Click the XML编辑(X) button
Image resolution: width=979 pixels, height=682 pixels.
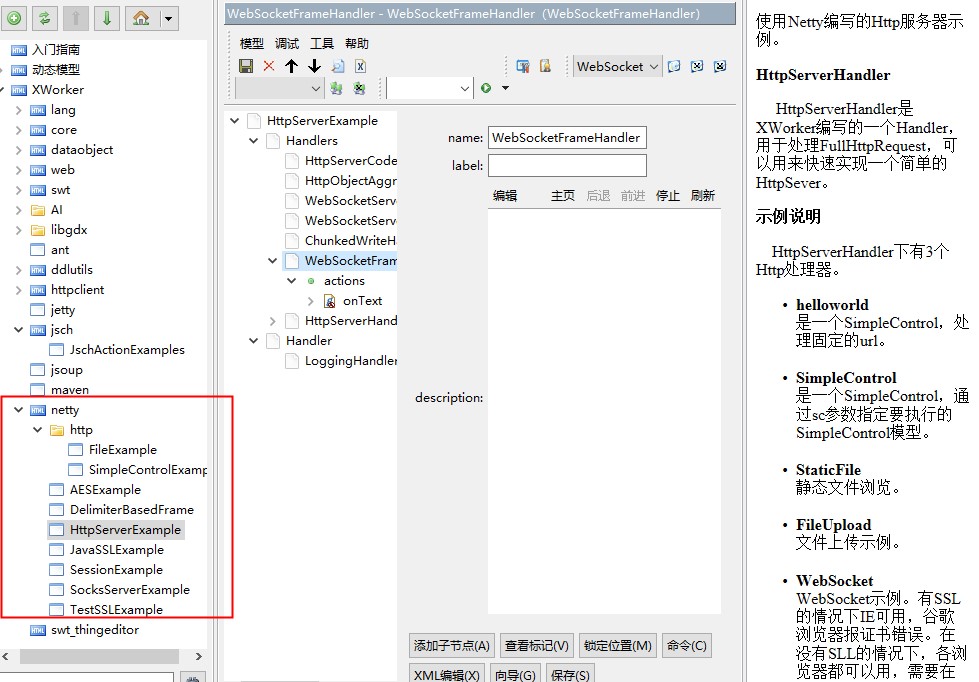pos(446,675)
